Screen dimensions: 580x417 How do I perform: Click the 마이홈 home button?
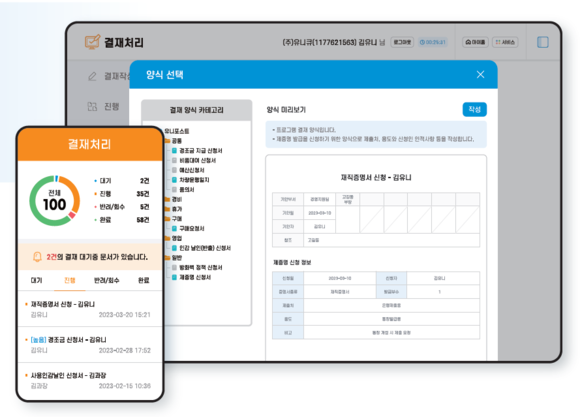coord(475,42)
